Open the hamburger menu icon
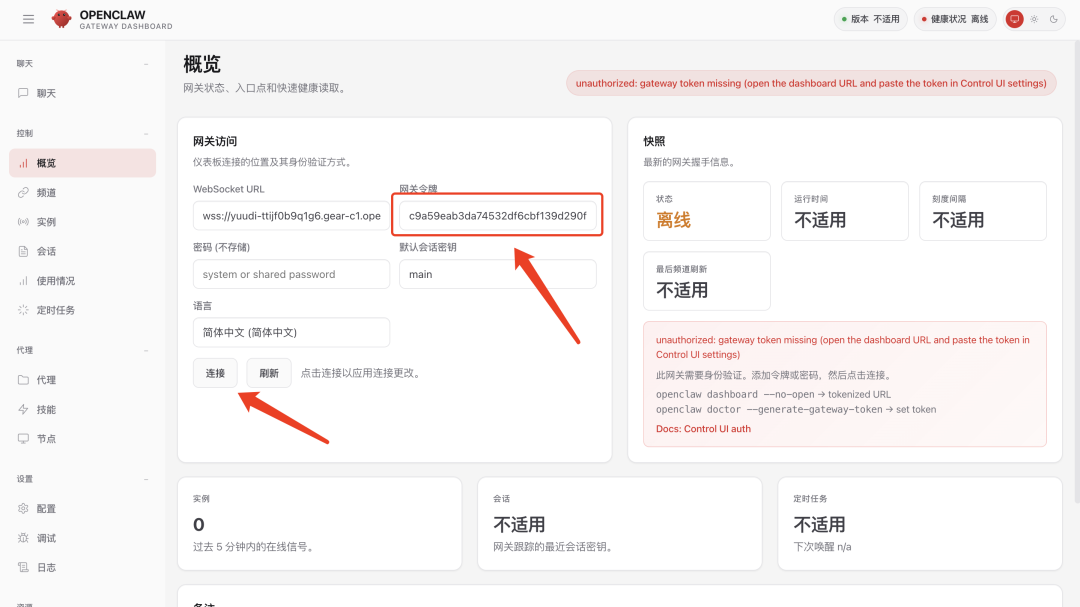This screenshot has height=607, width=1080. tap(28, 19)
